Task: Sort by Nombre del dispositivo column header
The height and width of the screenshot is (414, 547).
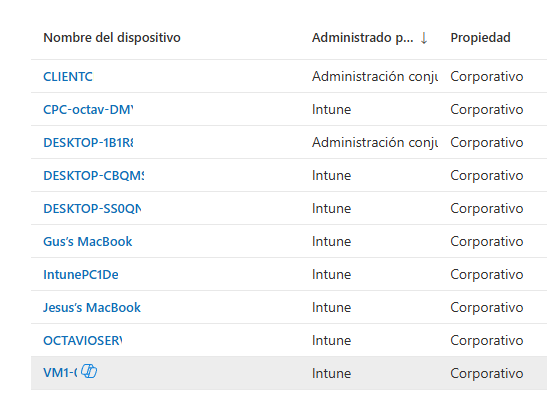Action: 112,37
